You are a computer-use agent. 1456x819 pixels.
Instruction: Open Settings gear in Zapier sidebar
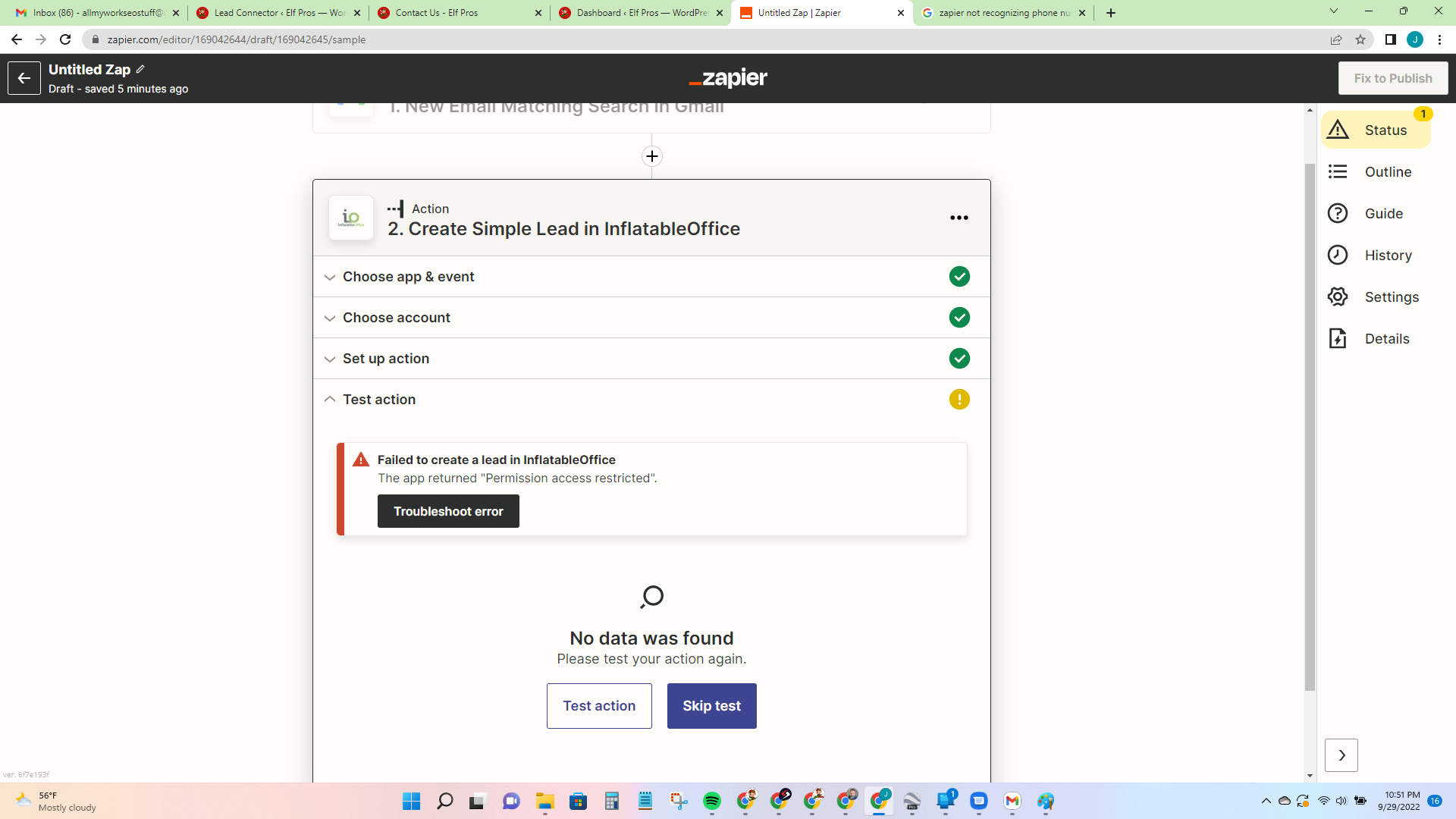click(1338, 297)
